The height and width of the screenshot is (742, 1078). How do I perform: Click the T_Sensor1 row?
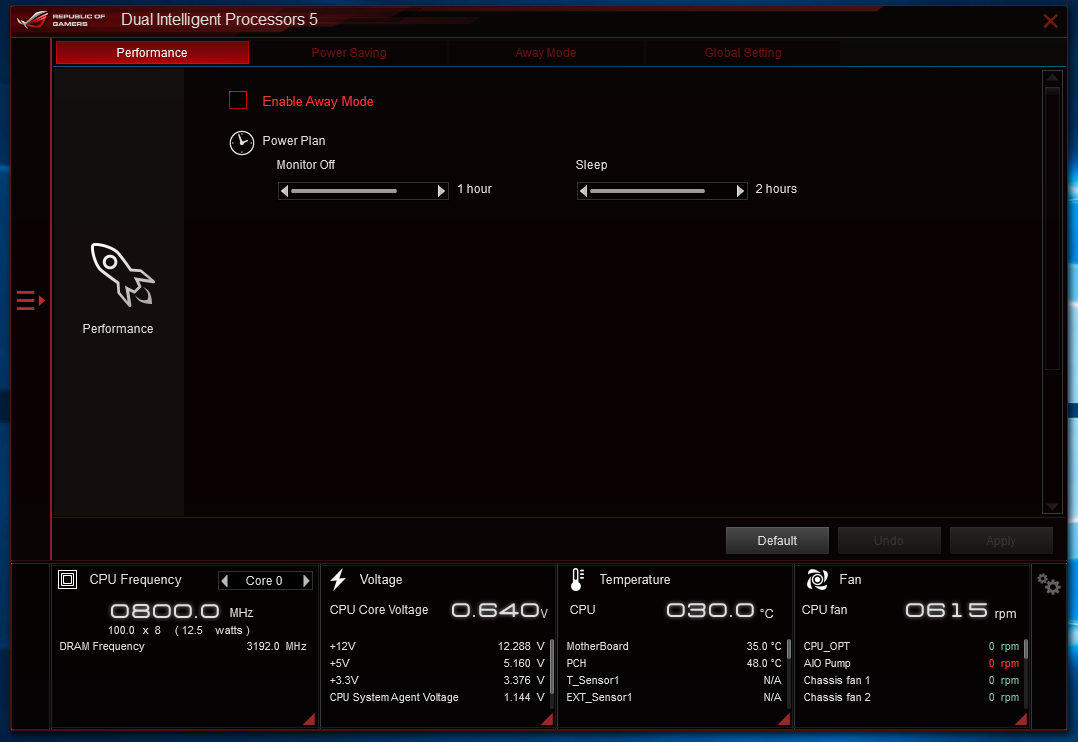coord(674,680)
